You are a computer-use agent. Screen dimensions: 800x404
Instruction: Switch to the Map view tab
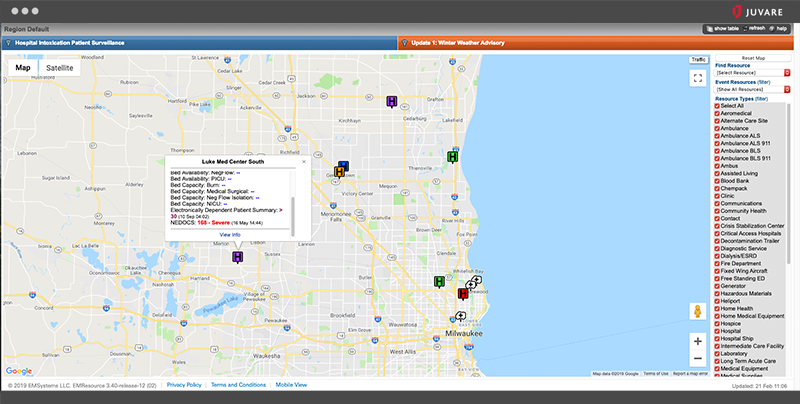point(23,67)
